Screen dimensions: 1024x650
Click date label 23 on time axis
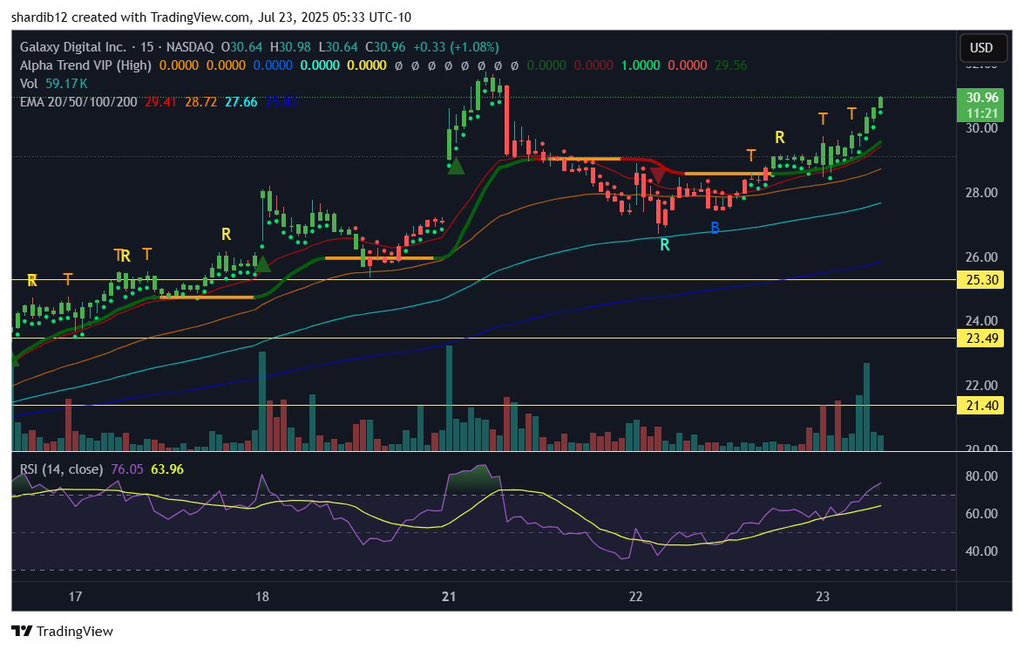pos(823,596)
